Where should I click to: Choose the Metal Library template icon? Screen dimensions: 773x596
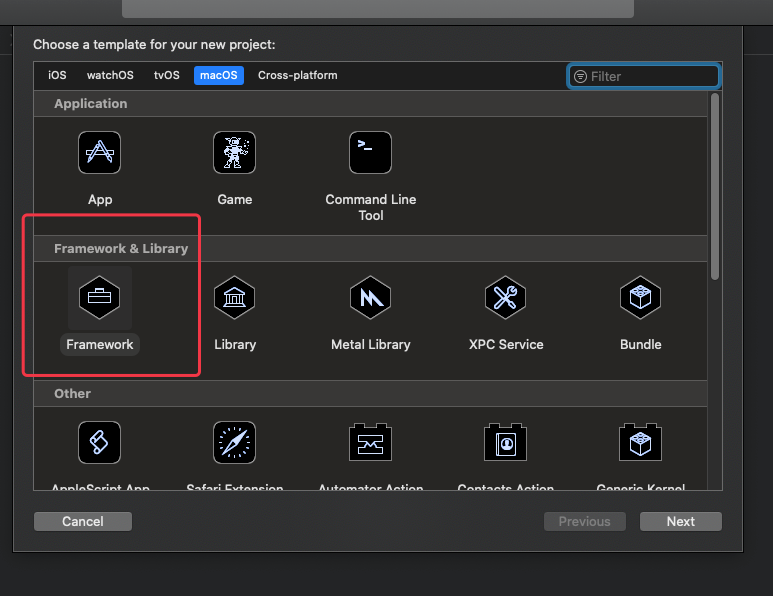pos(370,297)
